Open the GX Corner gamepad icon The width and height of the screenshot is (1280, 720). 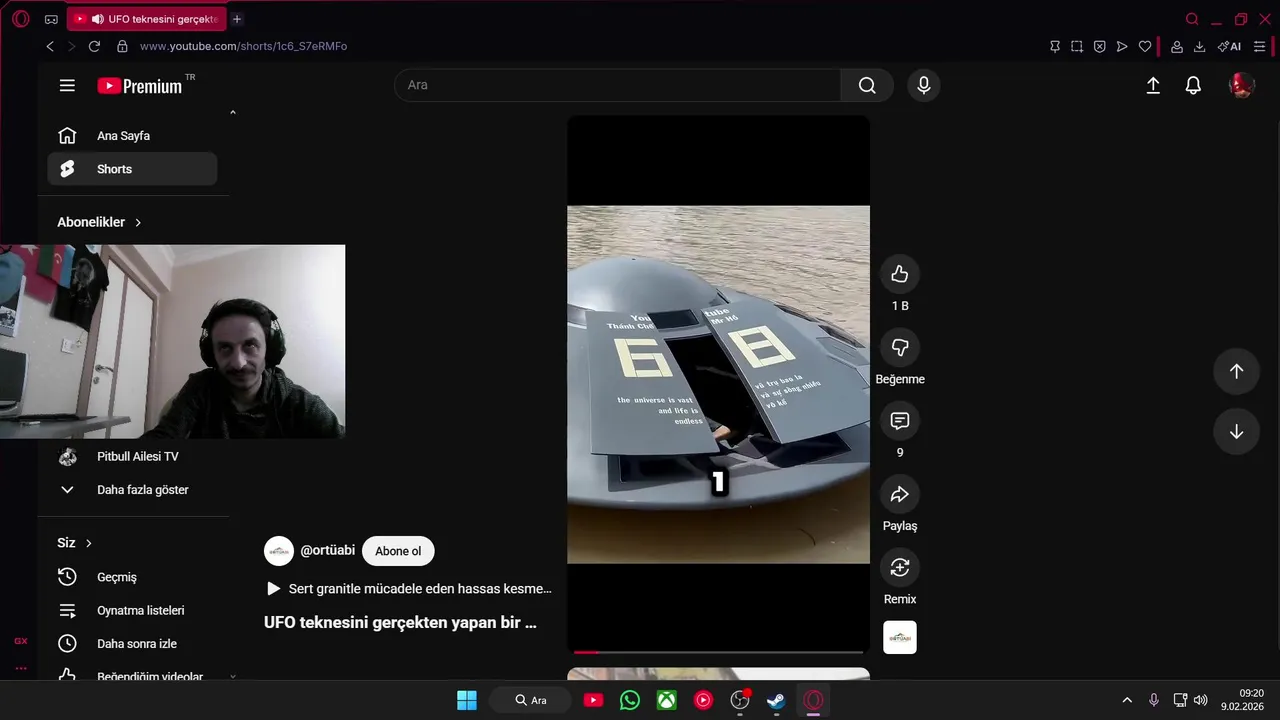[51, 19]
